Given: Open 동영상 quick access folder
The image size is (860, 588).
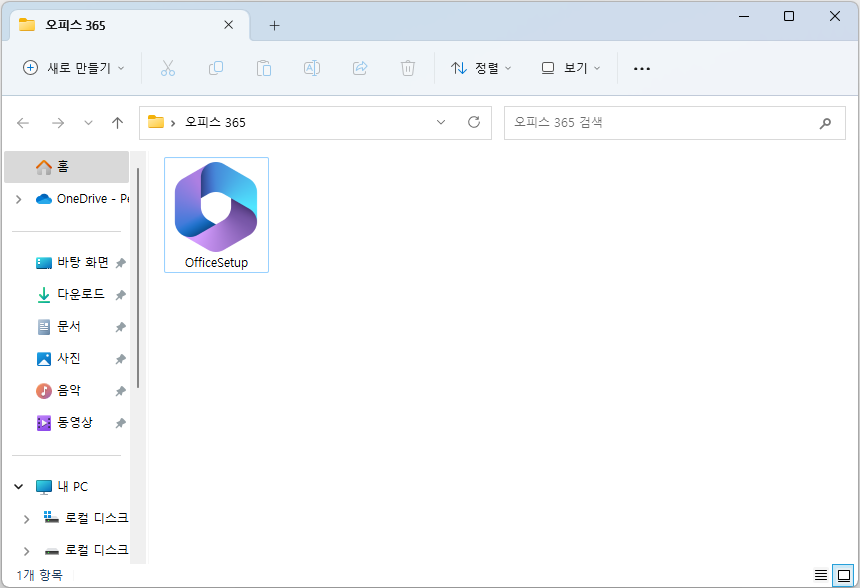Looking at the screenshot, I should coord(64,423).
